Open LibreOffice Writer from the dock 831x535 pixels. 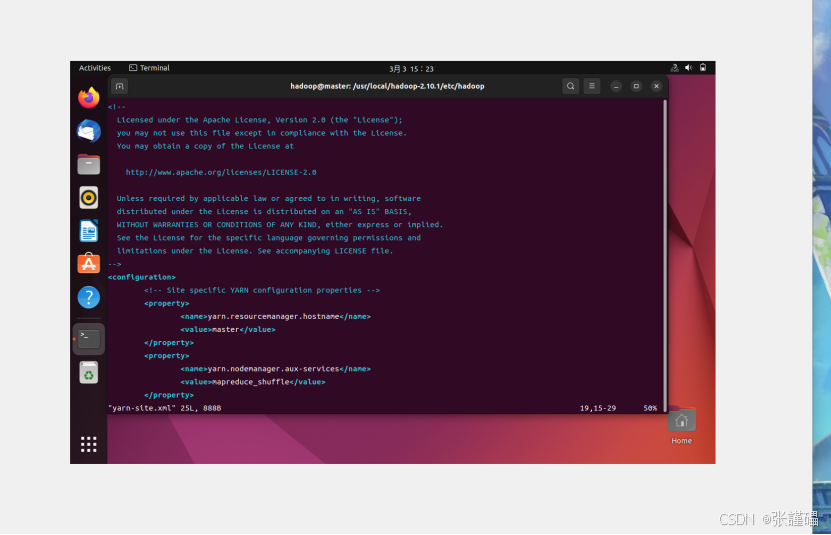point(89,231)
